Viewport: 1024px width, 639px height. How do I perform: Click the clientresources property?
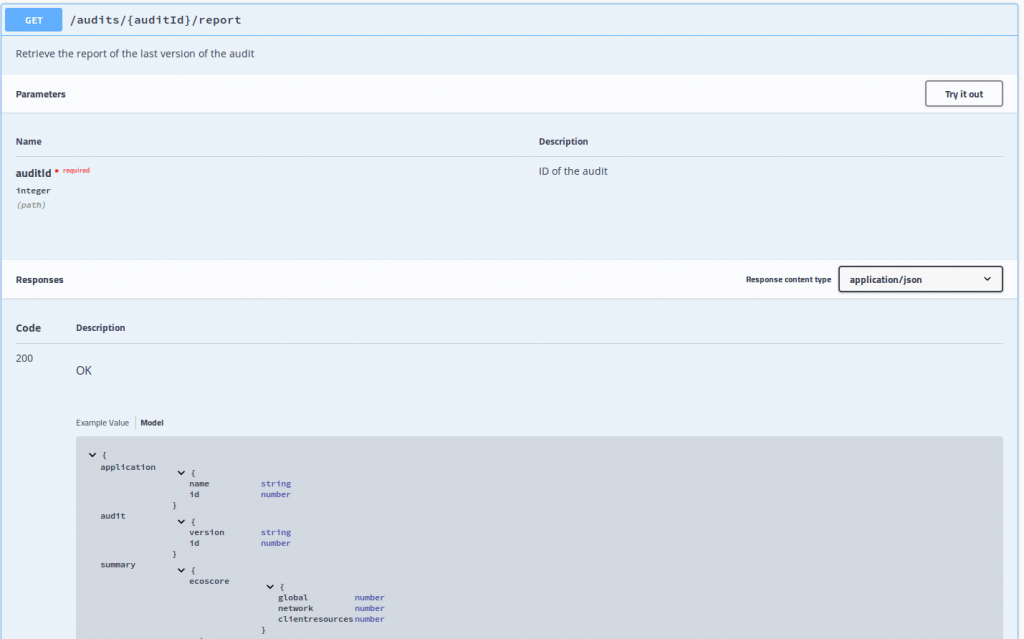pyautogui.click(x=315, y=619)
